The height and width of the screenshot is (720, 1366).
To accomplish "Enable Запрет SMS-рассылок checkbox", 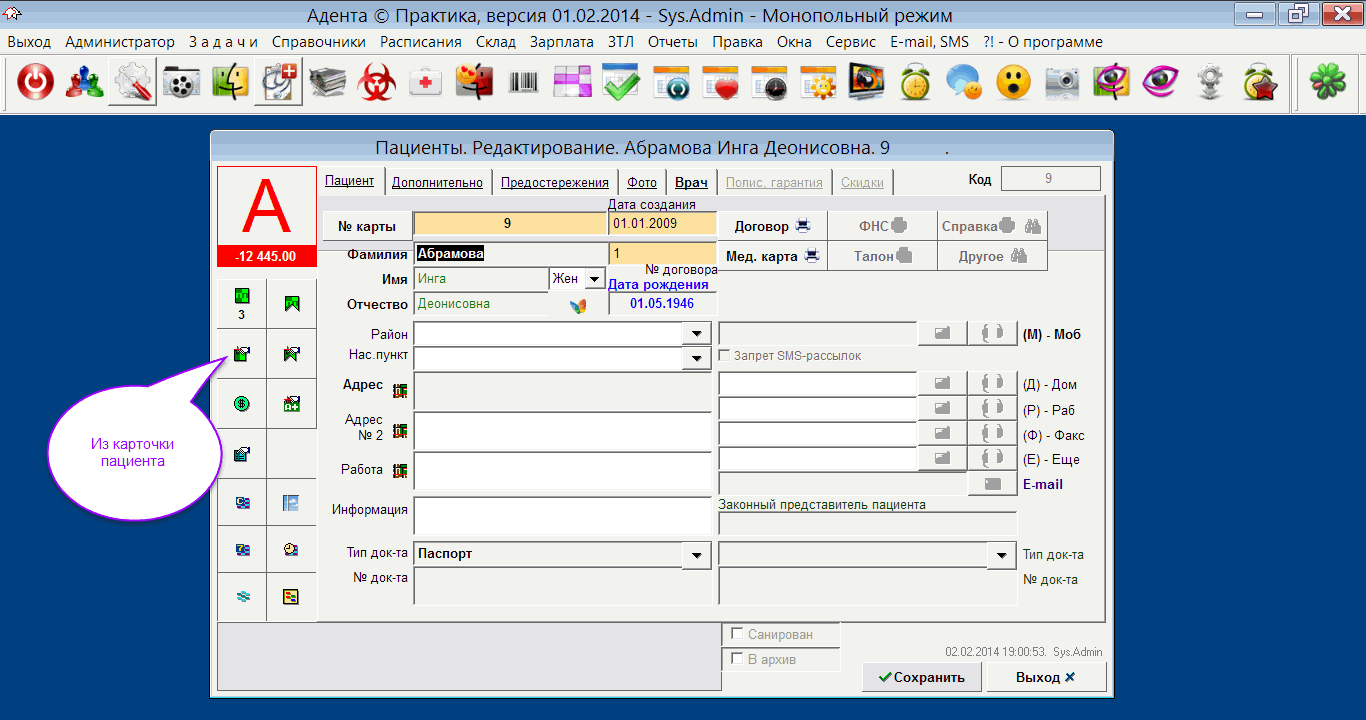I will coord(727,355).
